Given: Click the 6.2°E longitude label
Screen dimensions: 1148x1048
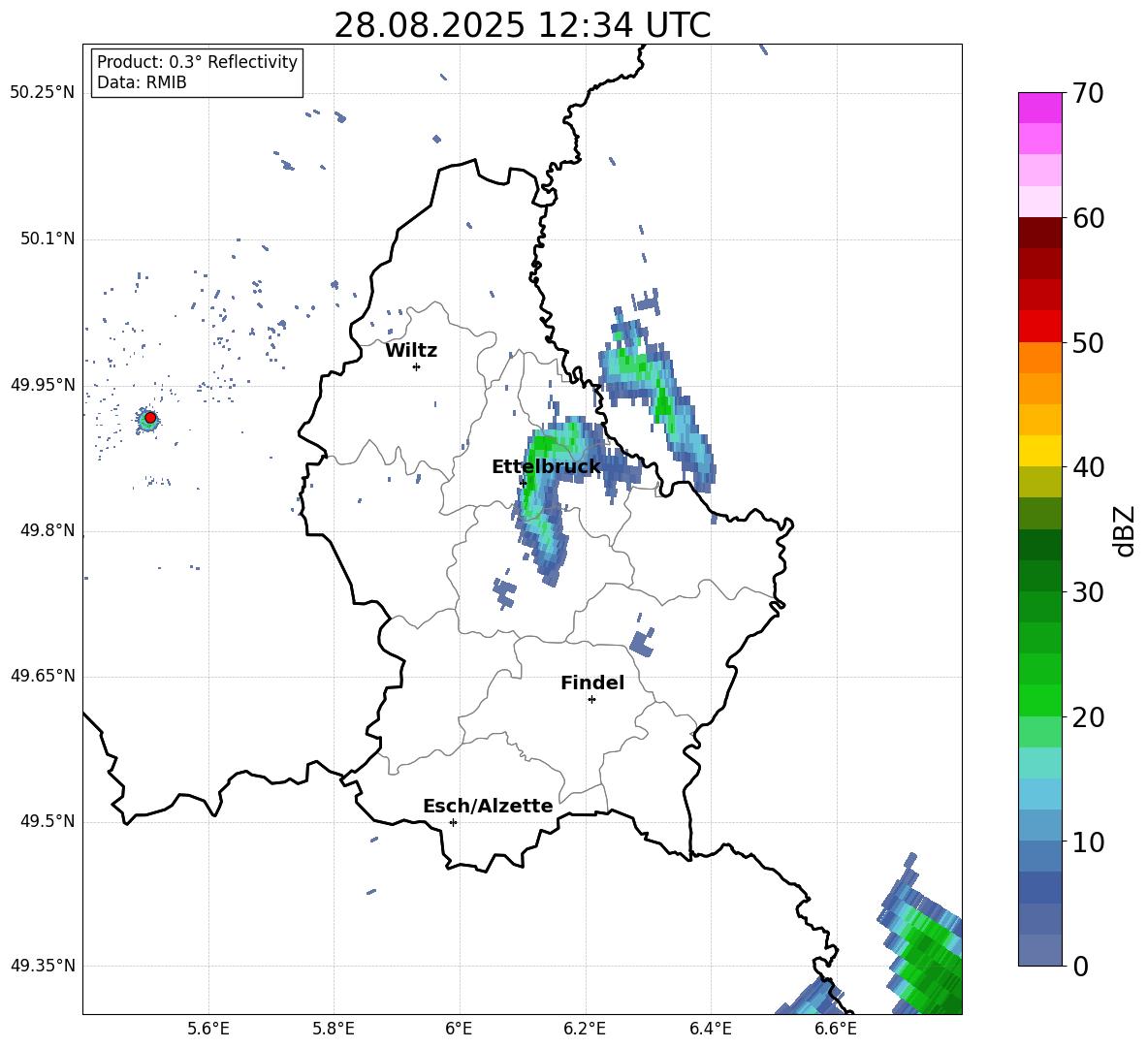Looking at the screenshot, I should 585,1029.
